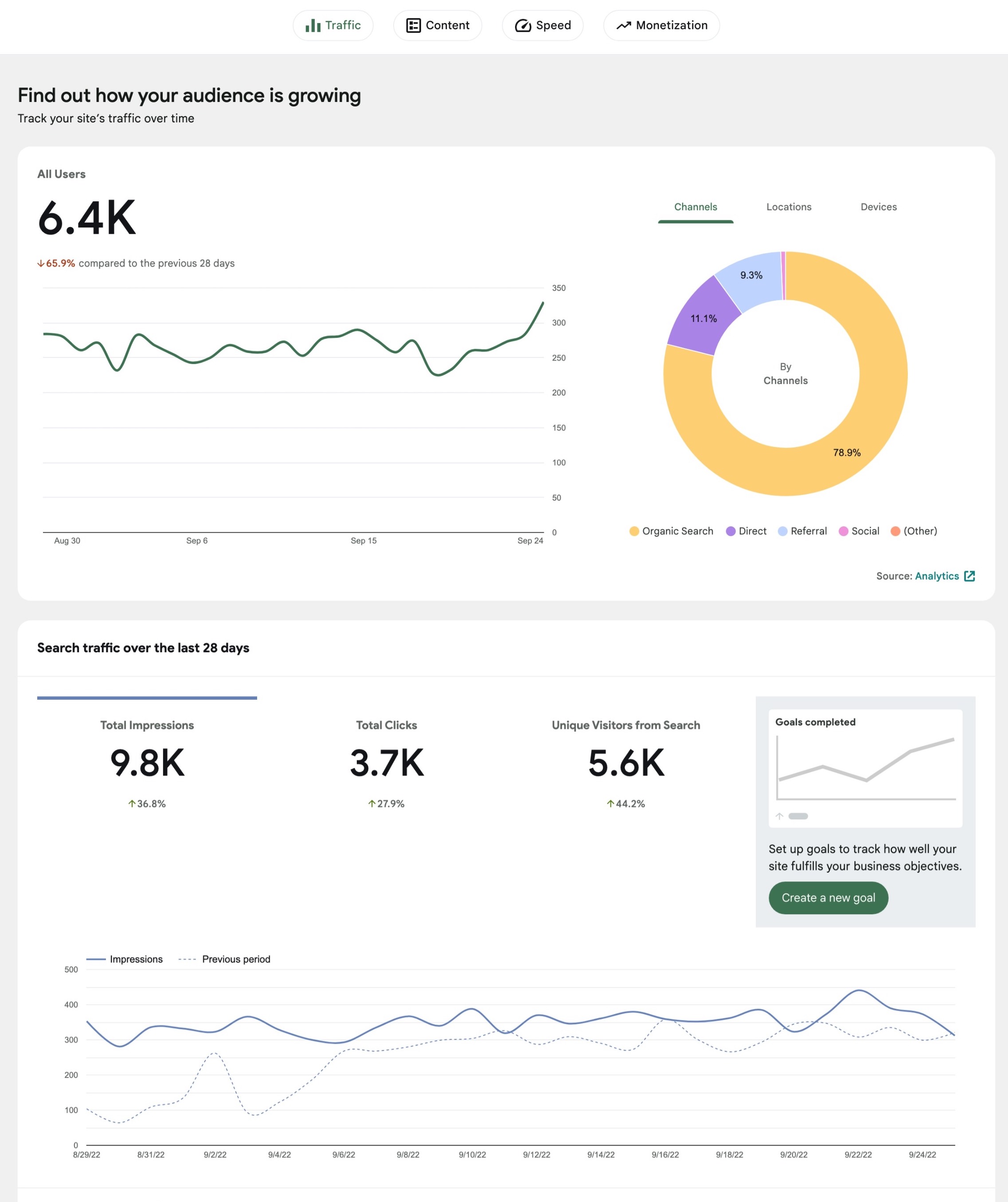Click the Search traffic over the last 28 days heading
1008x1202 pixels.
(x=143, y=648)
